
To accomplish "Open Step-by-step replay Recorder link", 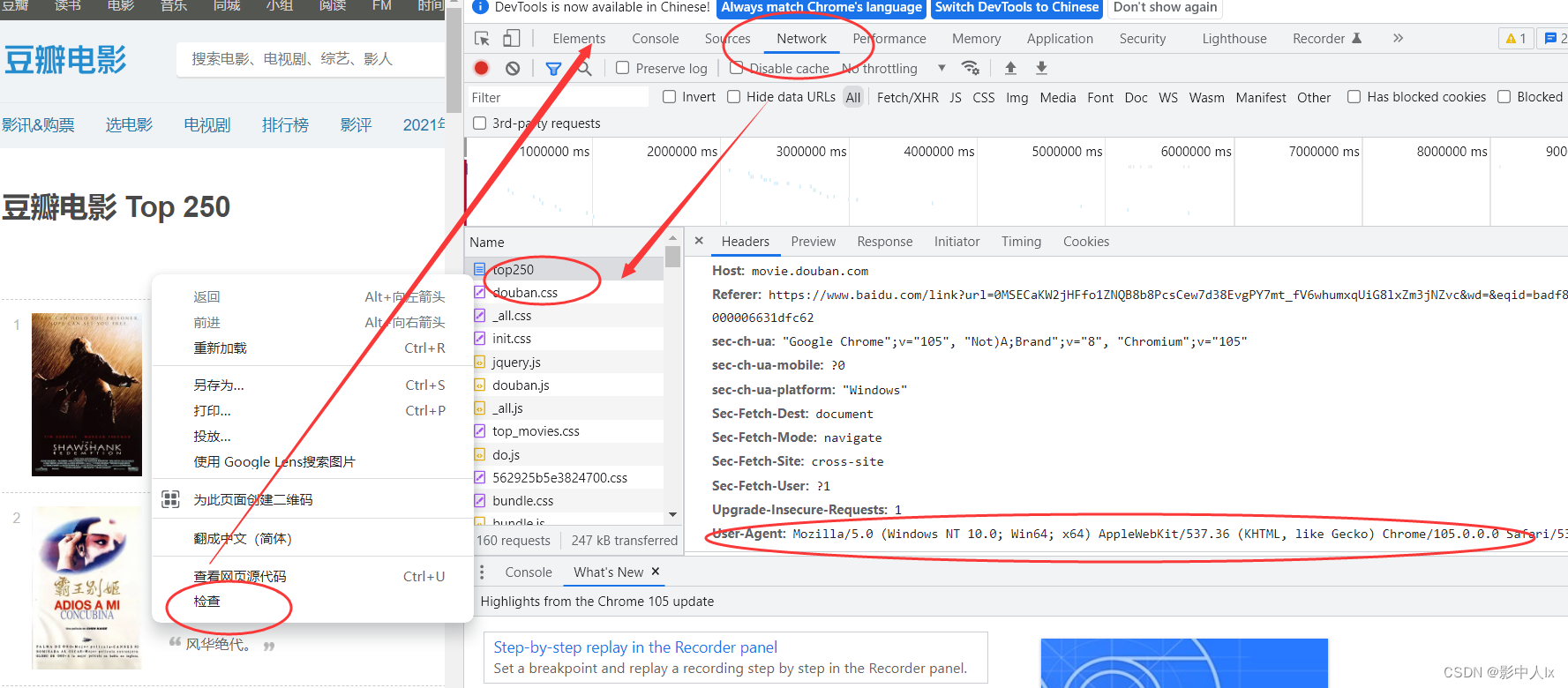I will (635, 647).
